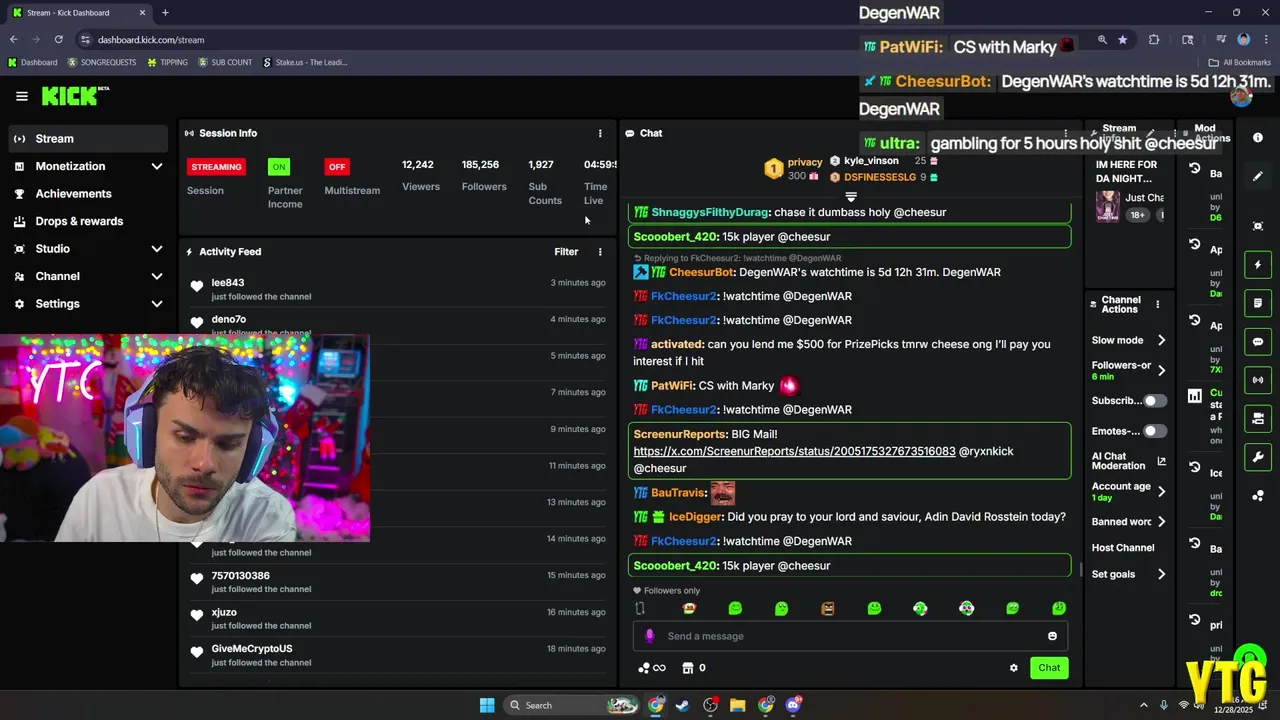1280x720 pixels.
Task: Open Achievements in the sidebar
Action: pyautogui.click(x=89, y=194)
